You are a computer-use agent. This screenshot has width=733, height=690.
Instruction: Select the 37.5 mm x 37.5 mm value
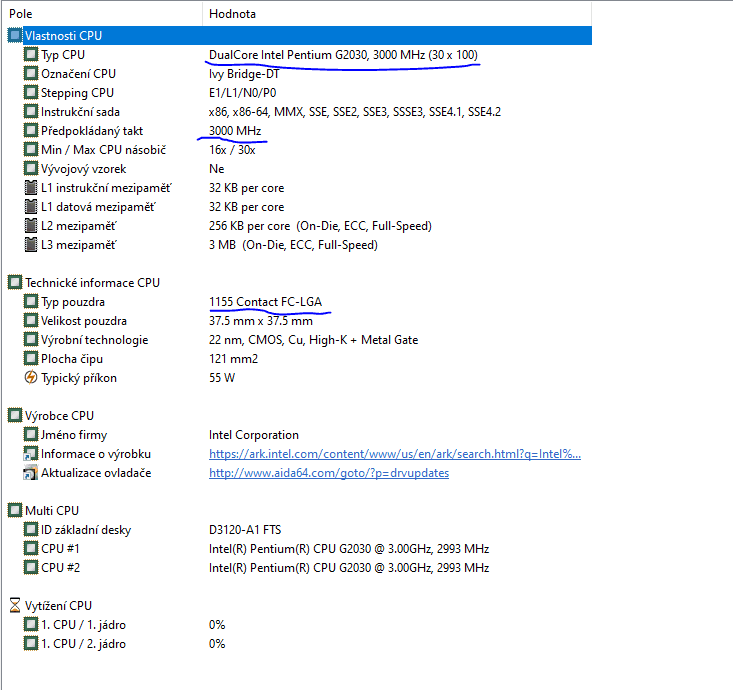(x=261, y=321)
